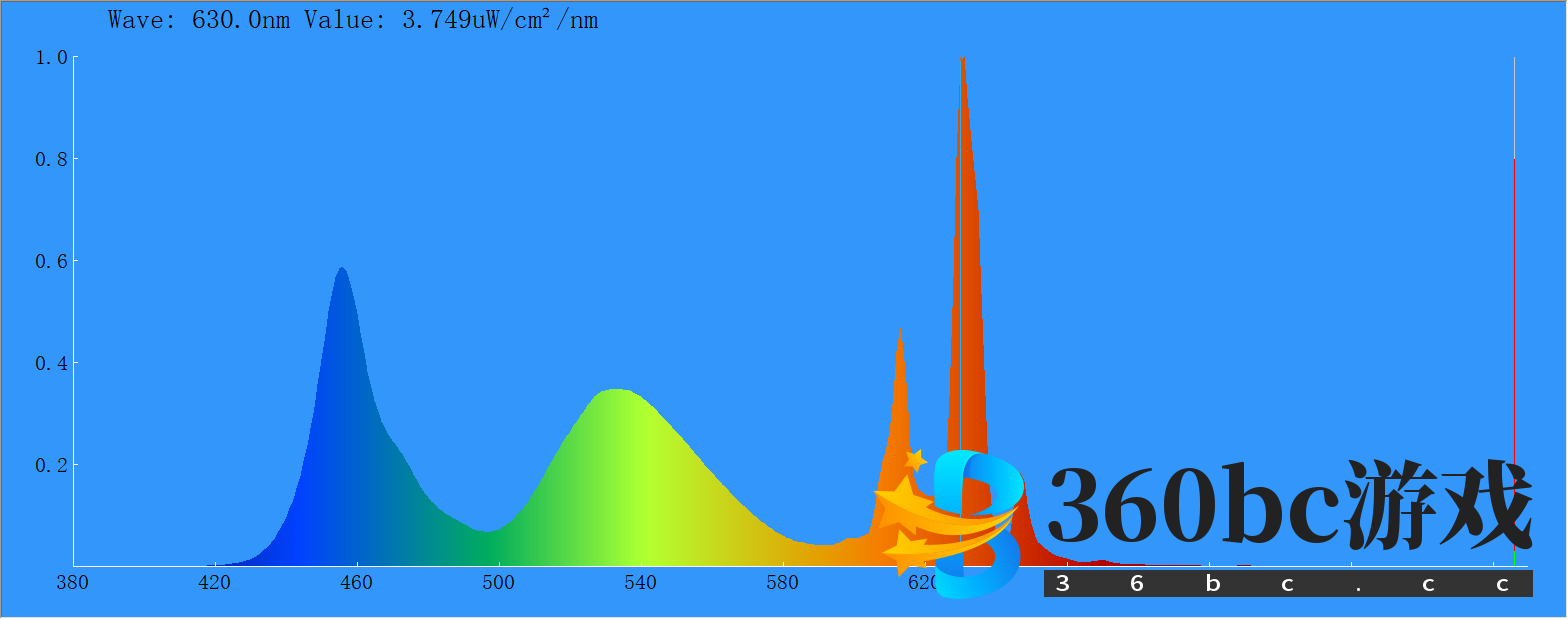Click the 0.8 label on the y-axis

(51, 159)
